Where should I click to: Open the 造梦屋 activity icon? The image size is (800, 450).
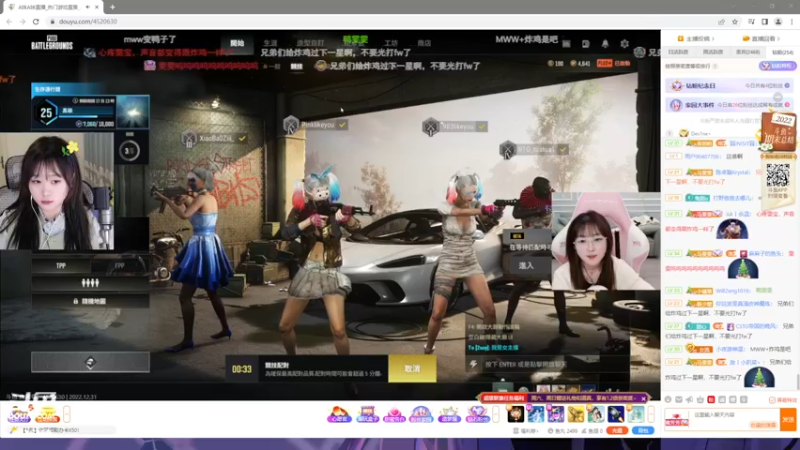(x=449, y=414)
